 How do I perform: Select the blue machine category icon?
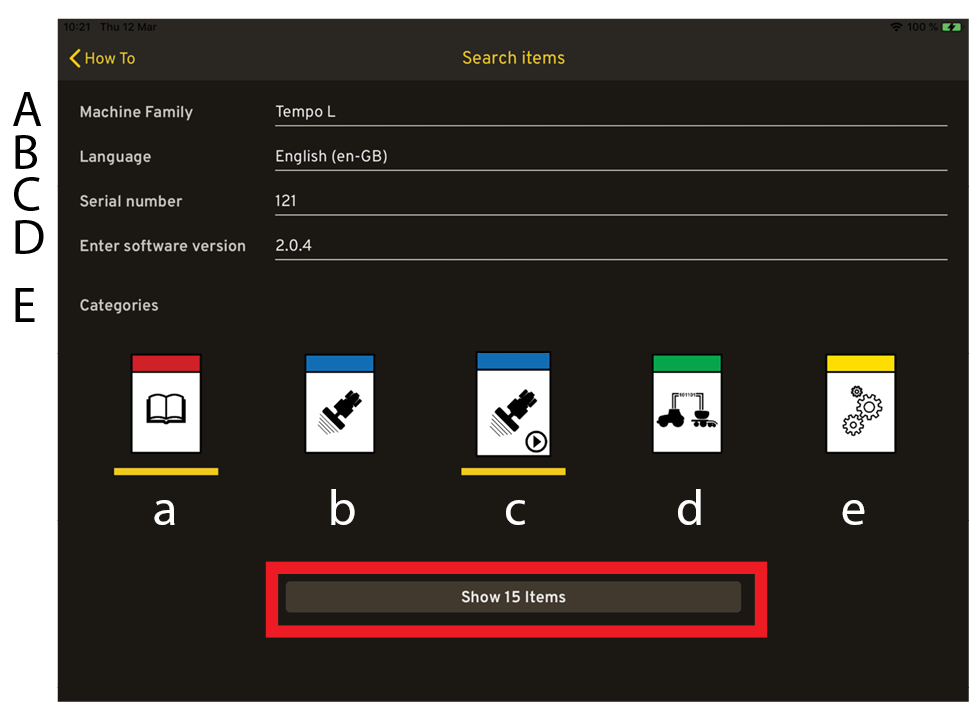tap(340, 404)
